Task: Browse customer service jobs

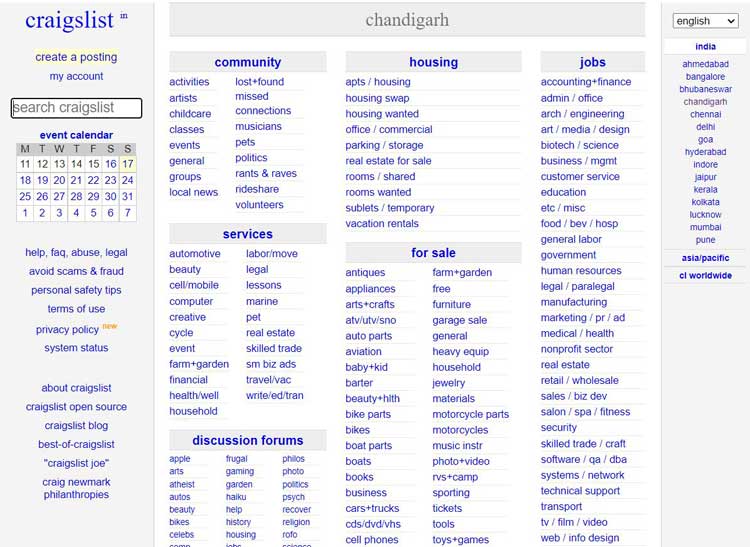Action: pyautogui.click(x=580, y=176)
